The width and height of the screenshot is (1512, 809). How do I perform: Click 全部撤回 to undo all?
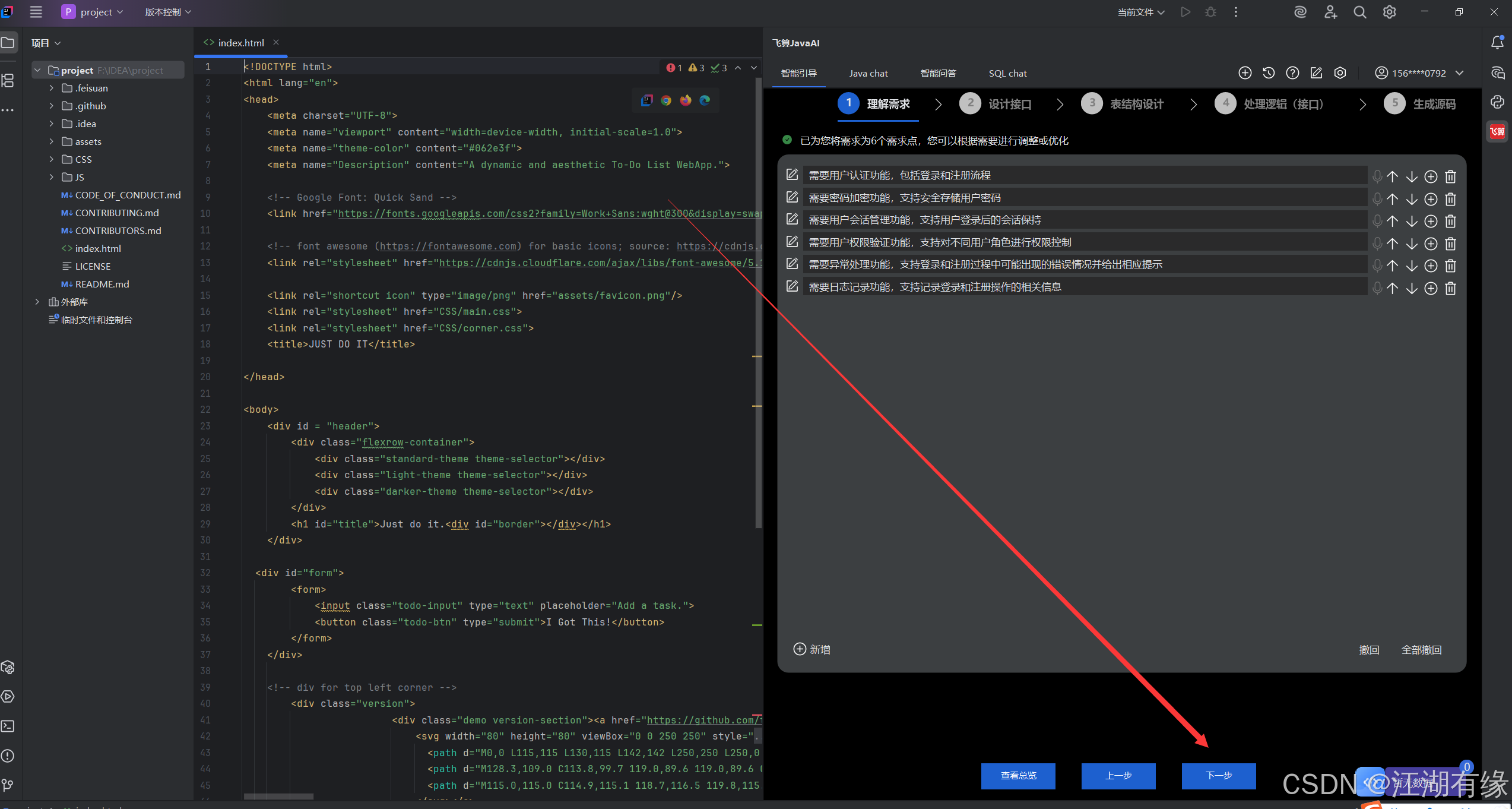(1421, 650)
